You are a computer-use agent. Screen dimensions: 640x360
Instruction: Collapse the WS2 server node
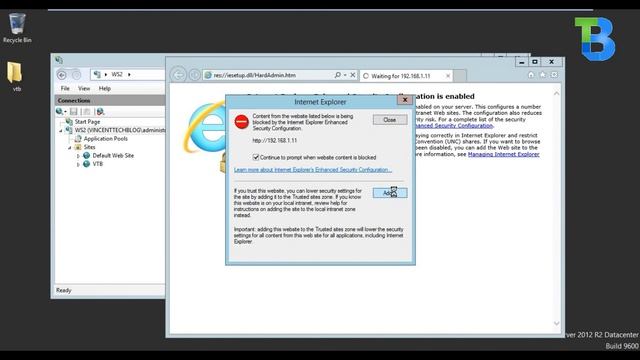(61, 131)
